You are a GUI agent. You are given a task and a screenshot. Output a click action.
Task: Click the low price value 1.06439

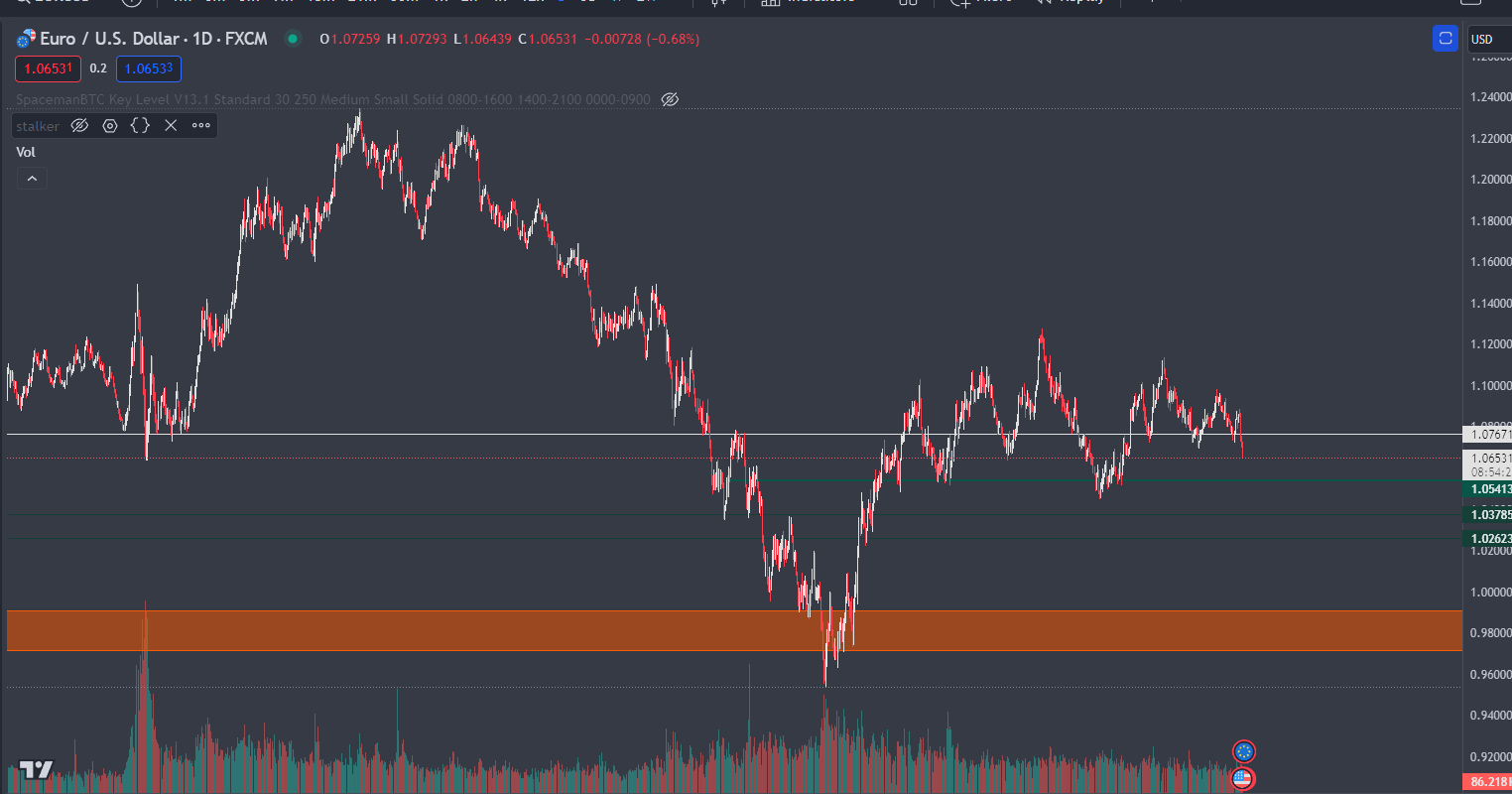(x=487, y=40)
